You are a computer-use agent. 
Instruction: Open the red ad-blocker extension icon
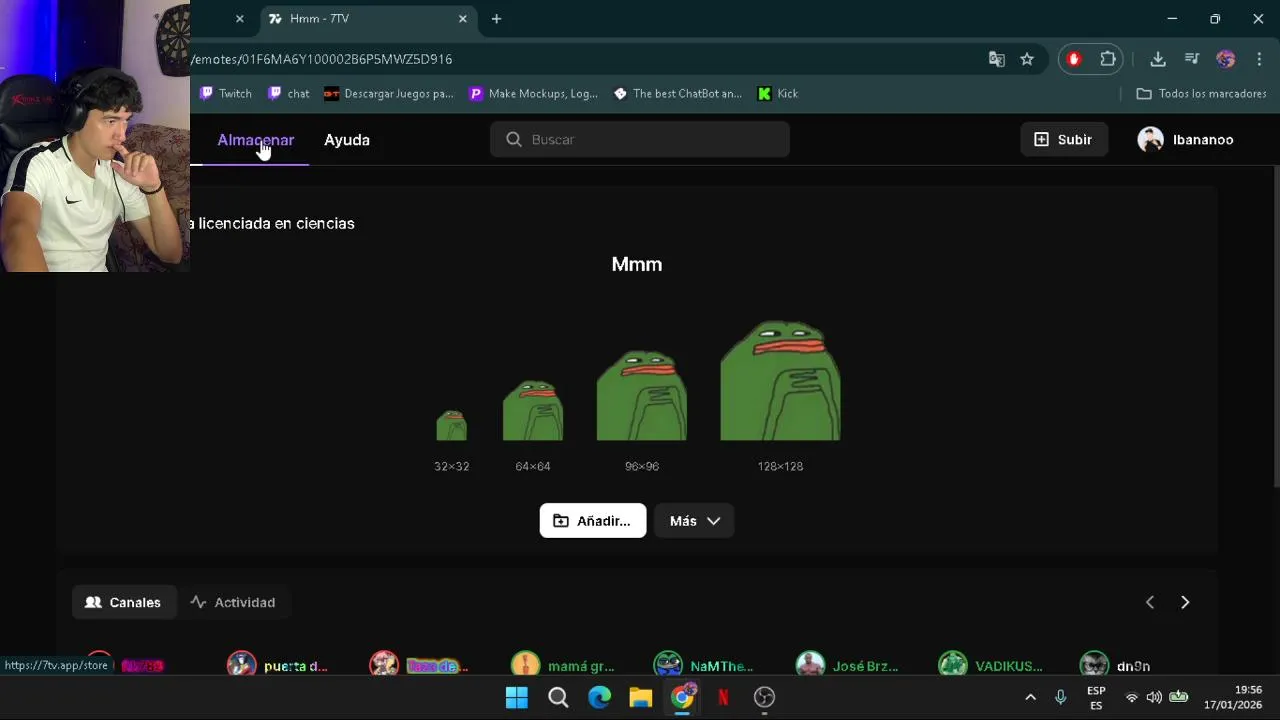pyautogui.click(x=1074, y=59)
